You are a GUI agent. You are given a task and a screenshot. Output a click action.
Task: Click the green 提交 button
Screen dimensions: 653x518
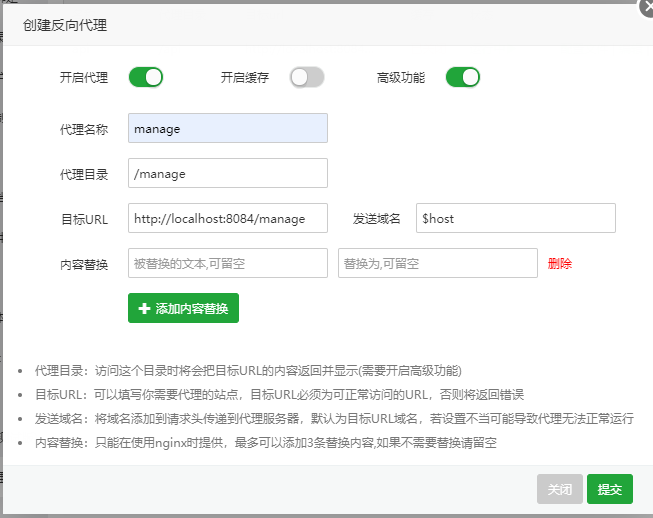610,489
